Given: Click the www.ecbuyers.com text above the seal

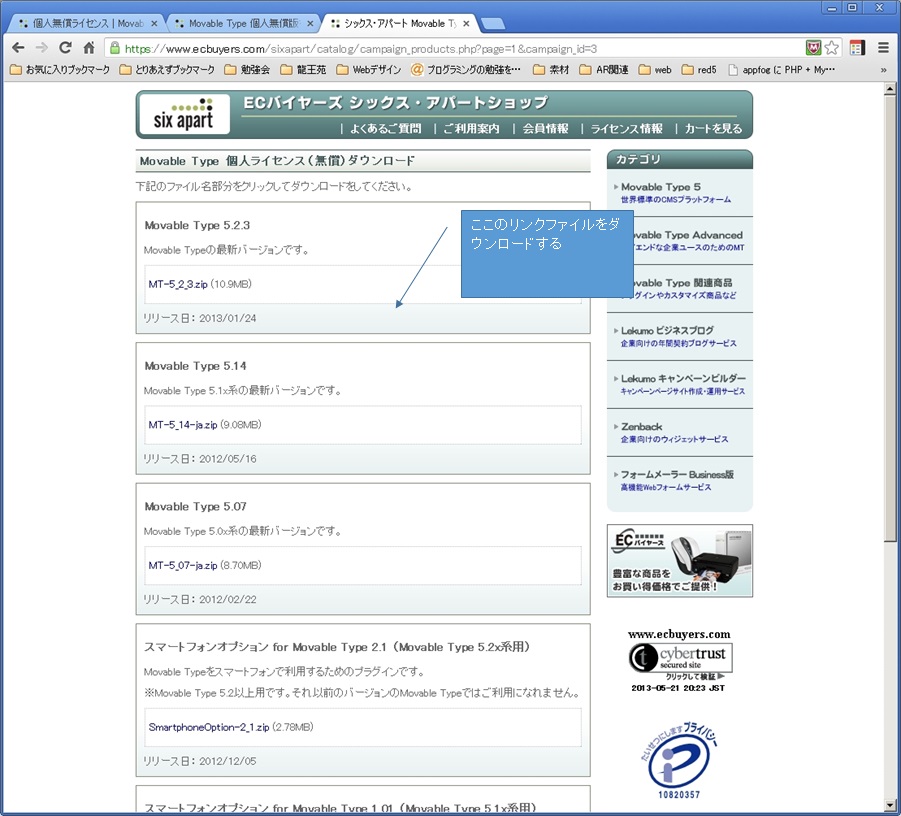Looking at the screenshot, I should tap(679, 634).
